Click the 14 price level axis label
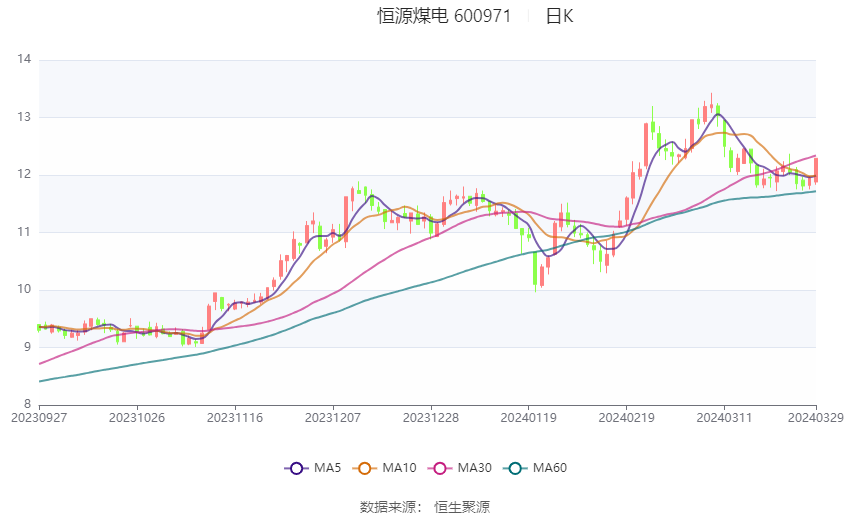 (x=24, y=59)
